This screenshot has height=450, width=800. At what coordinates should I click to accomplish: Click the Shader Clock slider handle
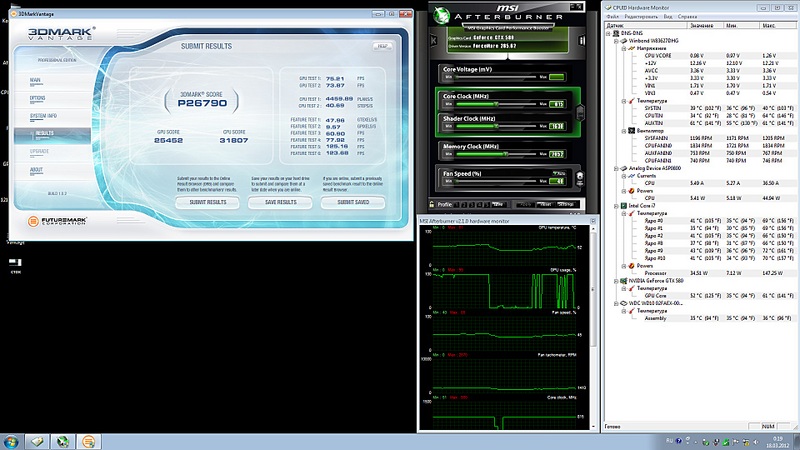tap(495, 126)
